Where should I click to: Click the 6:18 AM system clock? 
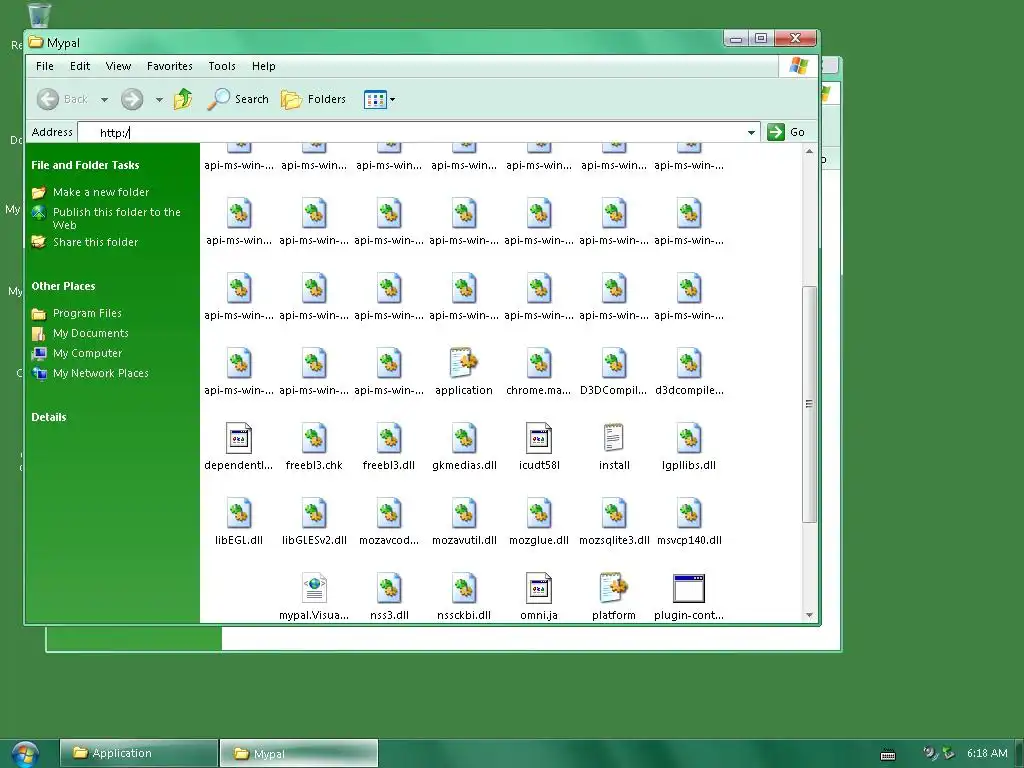(x=987, y=753)
